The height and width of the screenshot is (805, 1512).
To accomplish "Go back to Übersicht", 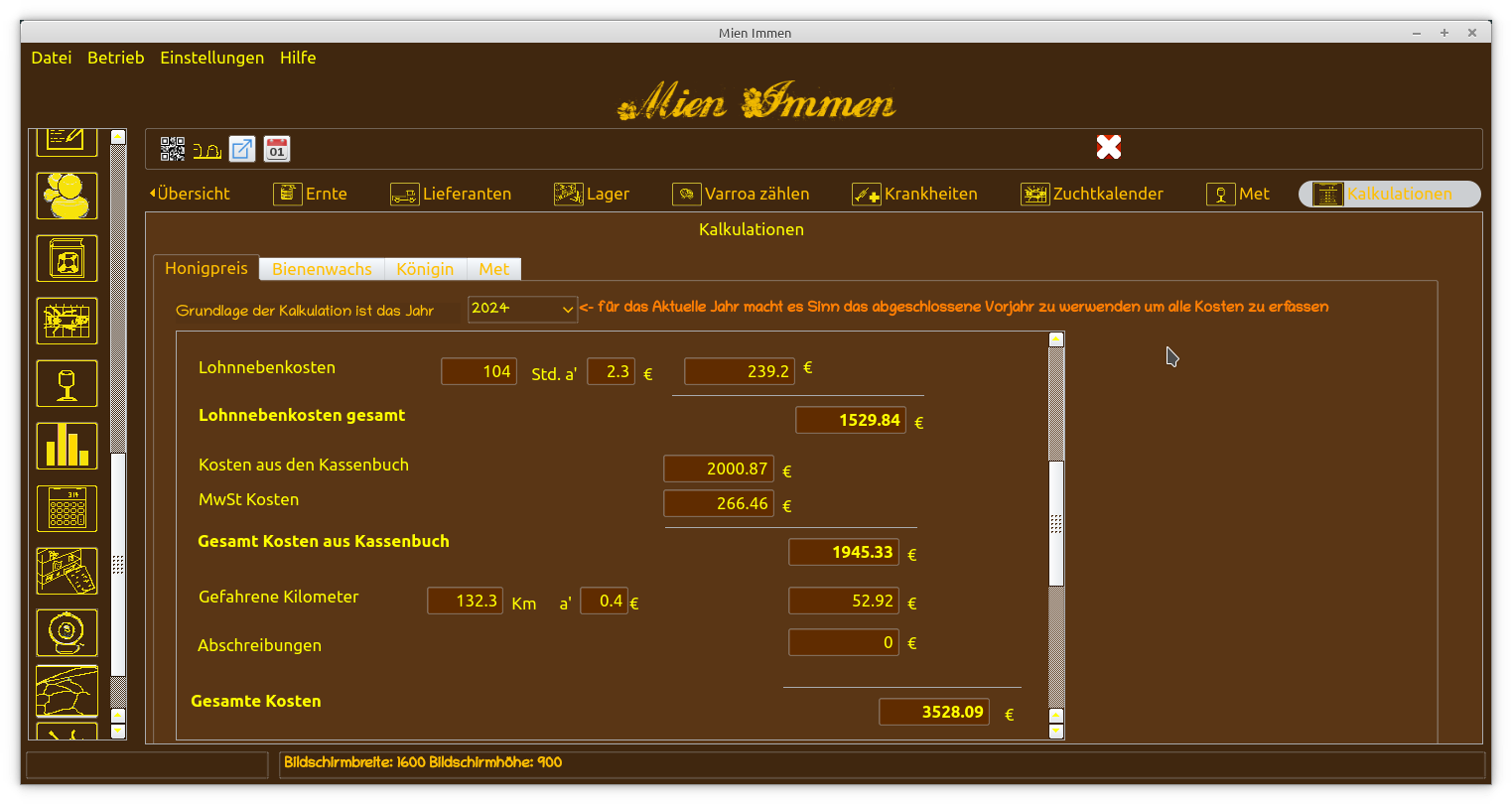I will (190, 194).
